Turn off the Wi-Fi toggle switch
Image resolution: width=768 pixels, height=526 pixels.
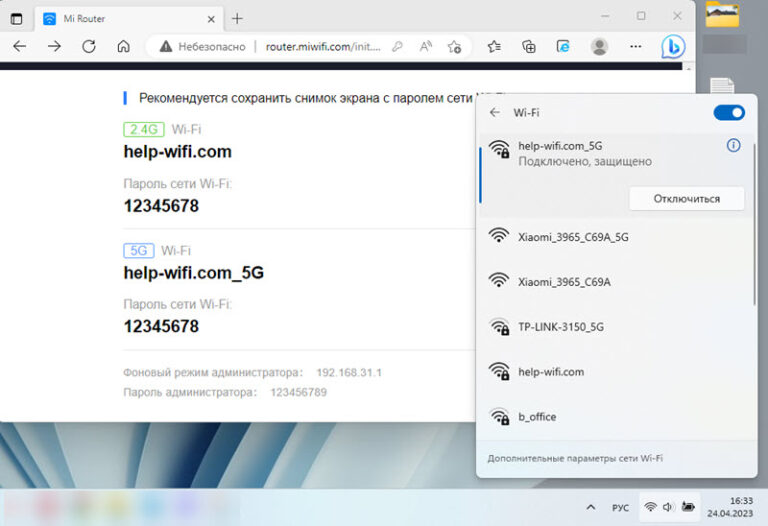coord(729,113)
